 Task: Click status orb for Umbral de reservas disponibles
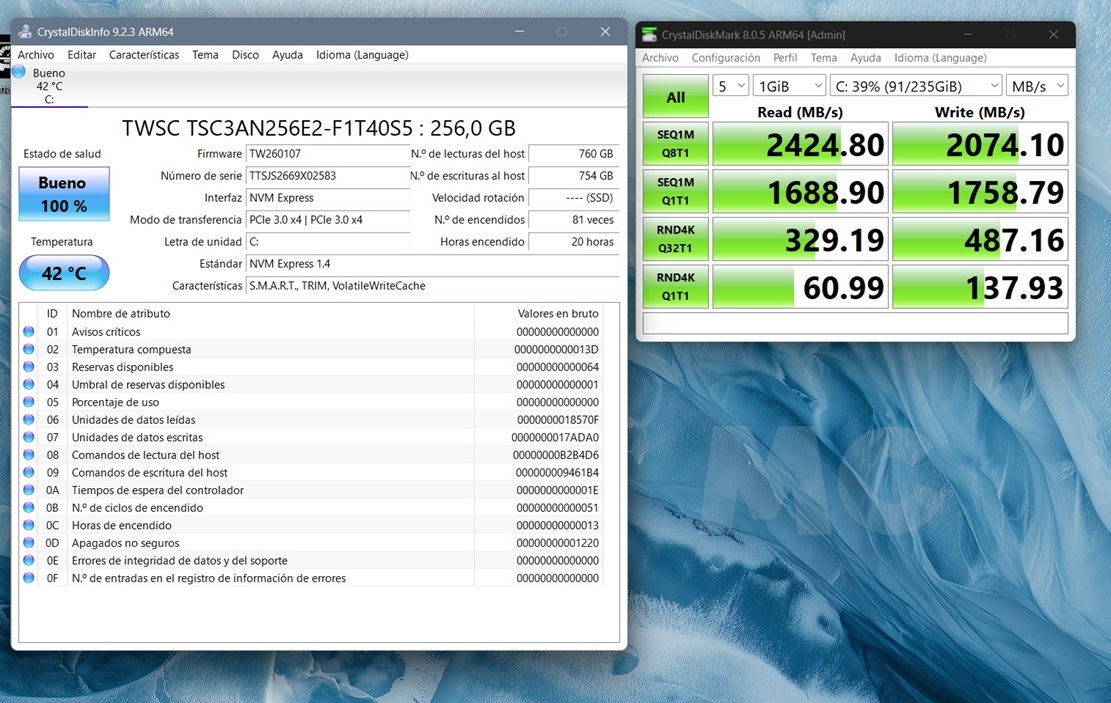click(x=28, y=385)
